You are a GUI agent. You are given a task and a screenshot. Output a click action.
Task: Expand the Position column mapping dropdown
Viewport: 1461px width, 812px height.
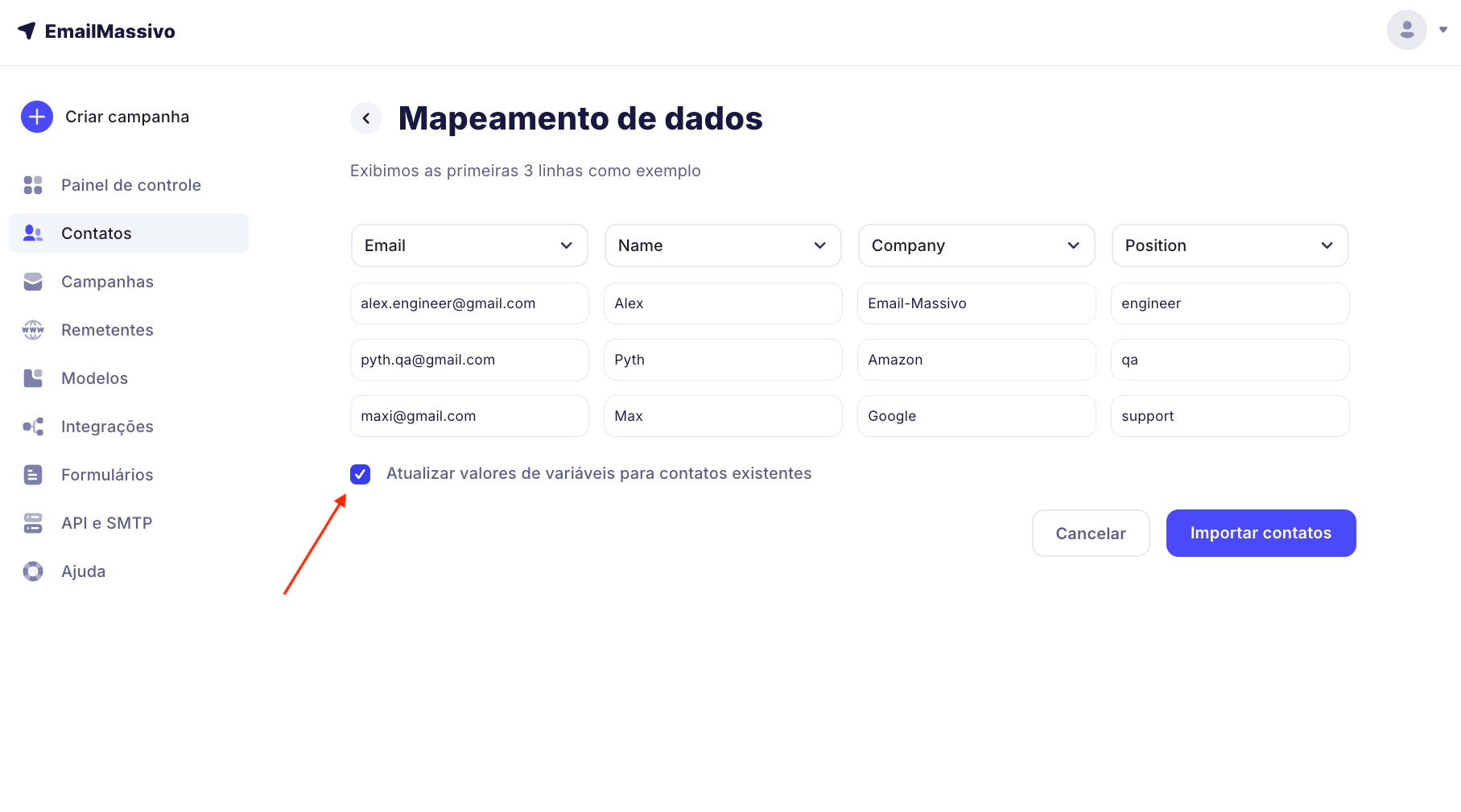click(1230, 245)
